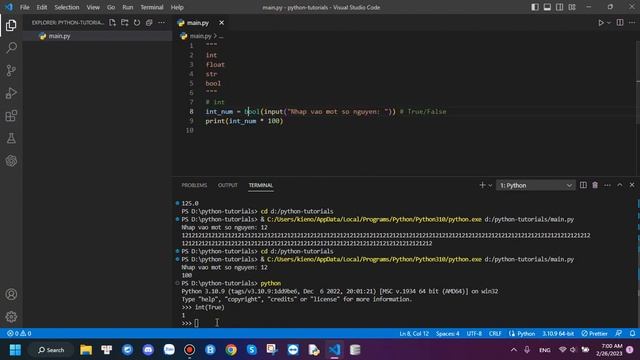Image resolution: width=640 pixels, height=360 pixels.
Task: Open the new terminal launch profile dropdown
Action: point(490,186)
